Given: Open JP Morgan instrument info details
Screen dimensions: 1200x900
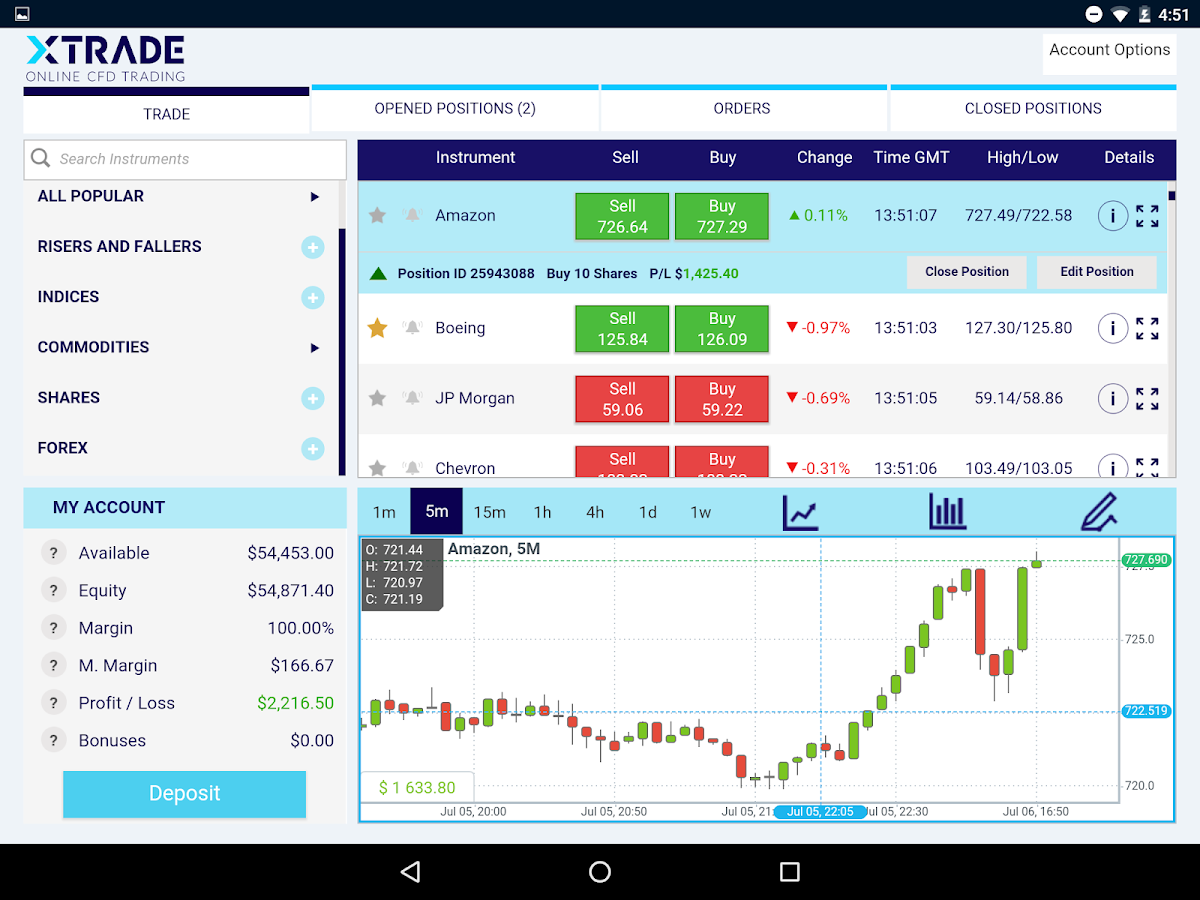Looking at the screenshot, I should [x=1113, y=398].
